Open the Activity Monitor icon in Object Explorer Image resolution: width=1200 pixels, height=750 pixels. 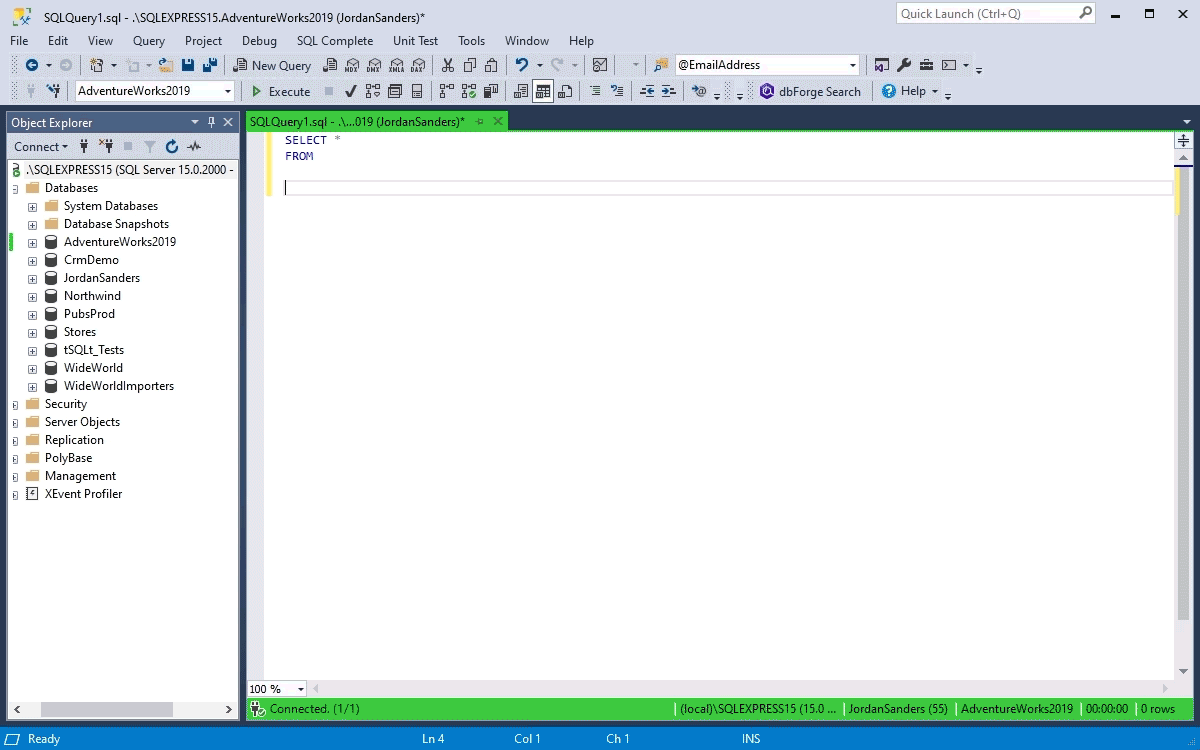click(x=194, y=146)
